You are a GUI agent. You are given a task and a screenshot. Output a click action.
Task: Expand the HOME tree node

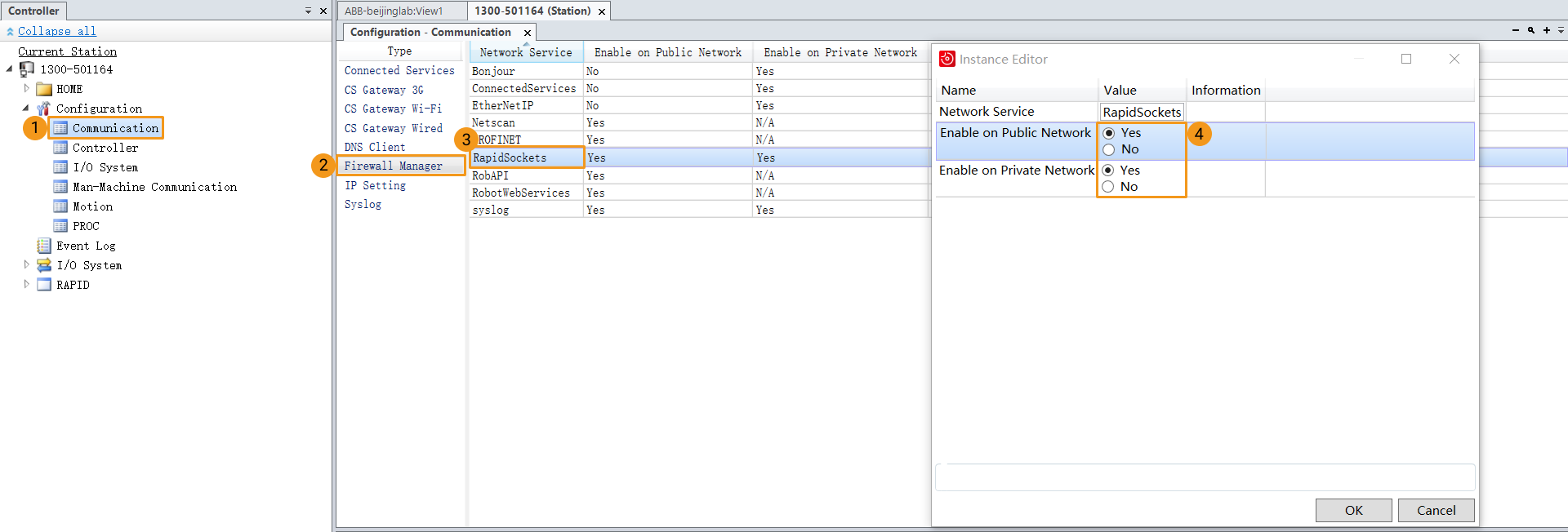26,89
